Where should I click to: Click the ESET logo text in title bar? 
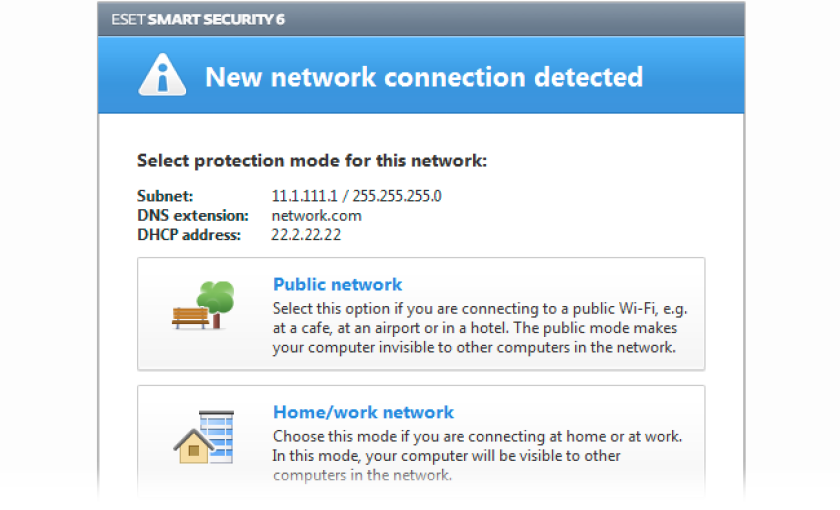point(128,19)
